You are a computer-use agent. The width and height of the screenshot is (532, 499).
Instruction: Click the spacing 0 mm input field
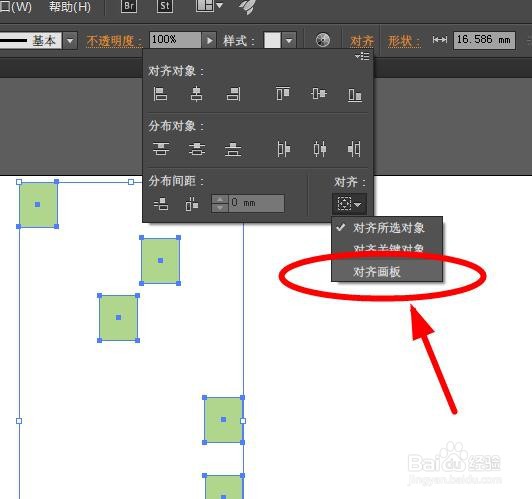click(x=256, y=203)
